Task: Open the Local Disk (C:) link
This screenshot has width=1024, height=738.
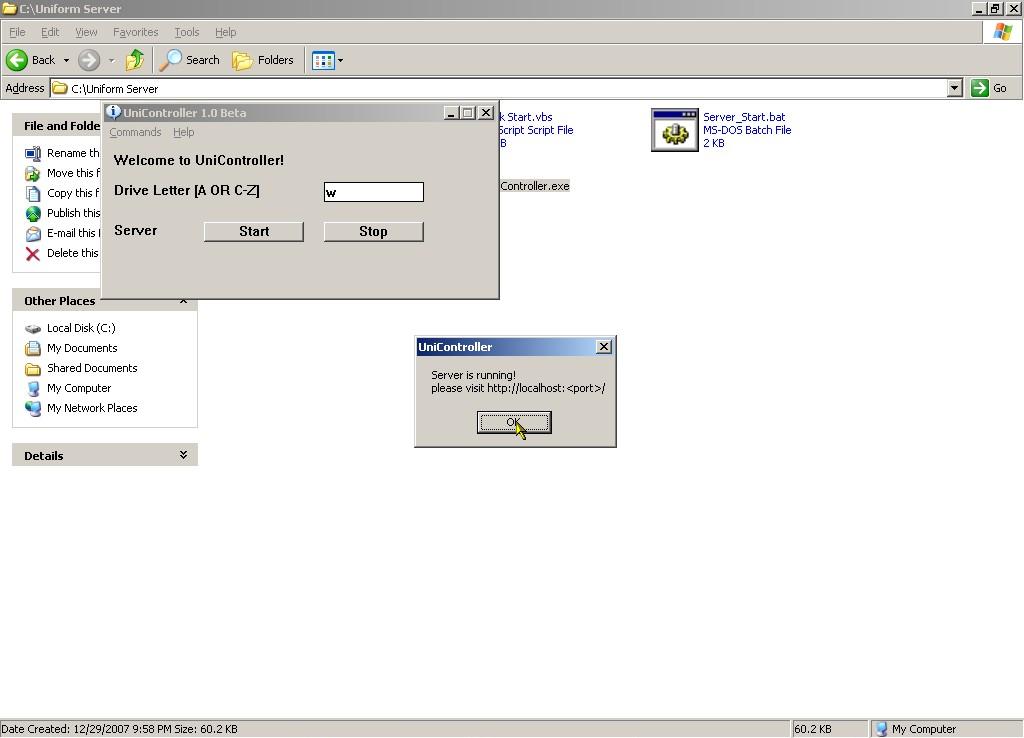Action: 81,328
